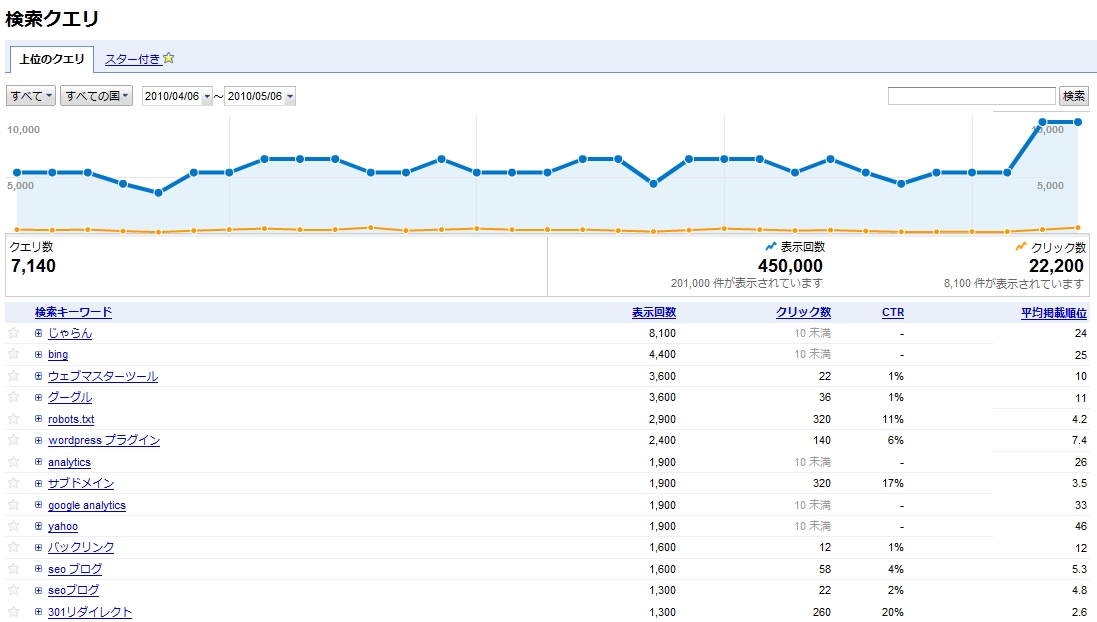Image resolution: width=1097 pixels, height=622 pixels.
Task: Star the サブドメイン query row
Action: click(x=13, y=483)
